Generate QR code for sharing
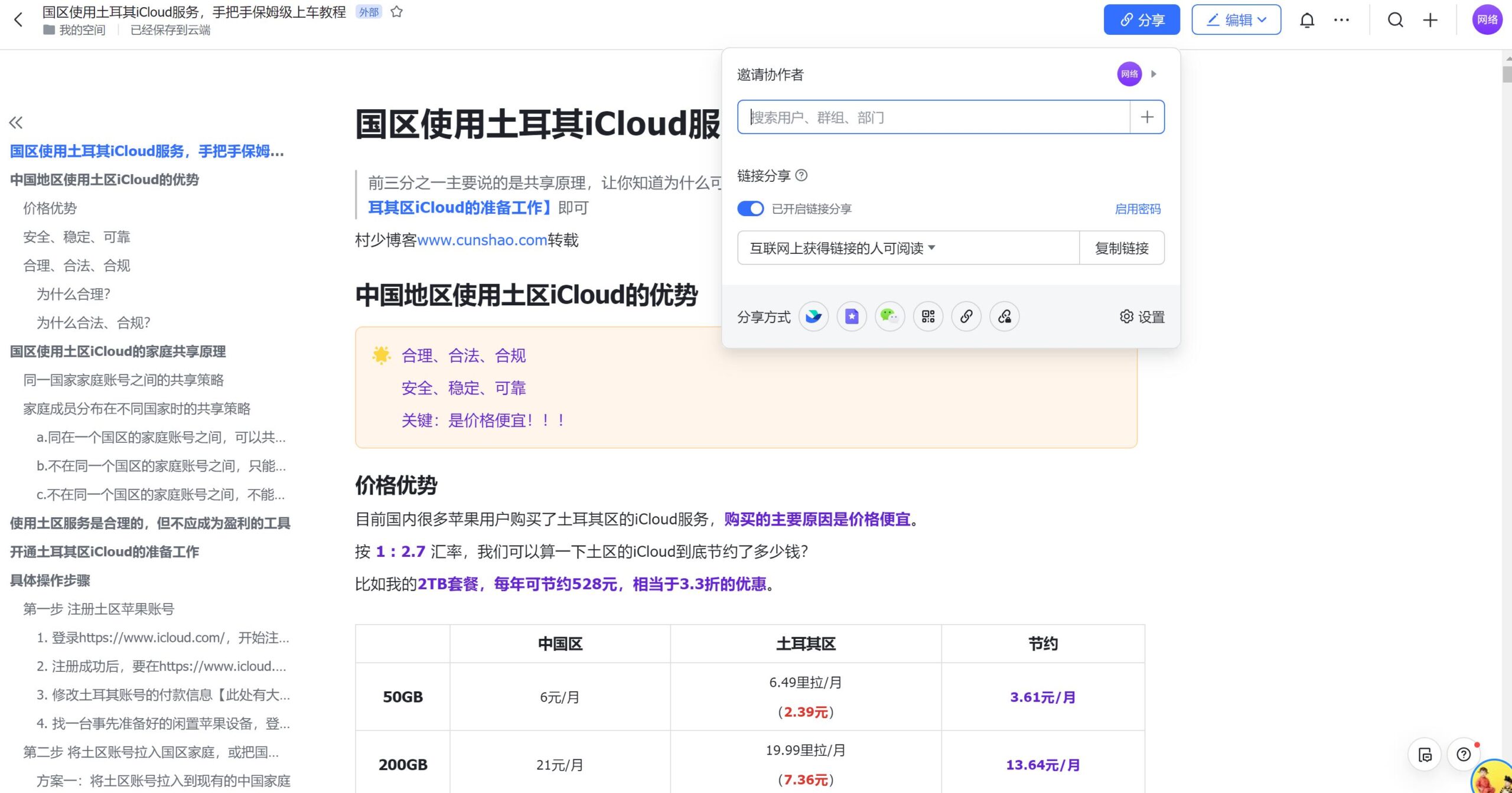 tap(928, 316)
